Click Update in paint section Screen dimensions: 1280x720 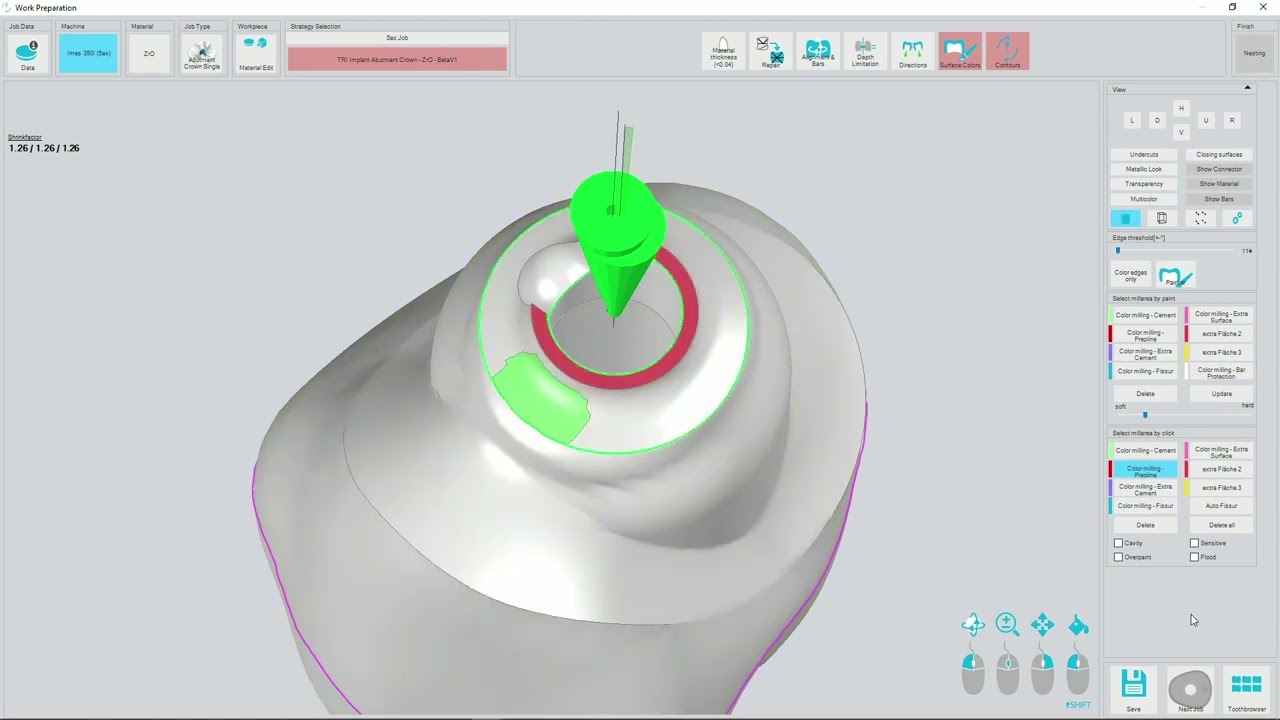pyautogui.click(x=1222, y=394)
